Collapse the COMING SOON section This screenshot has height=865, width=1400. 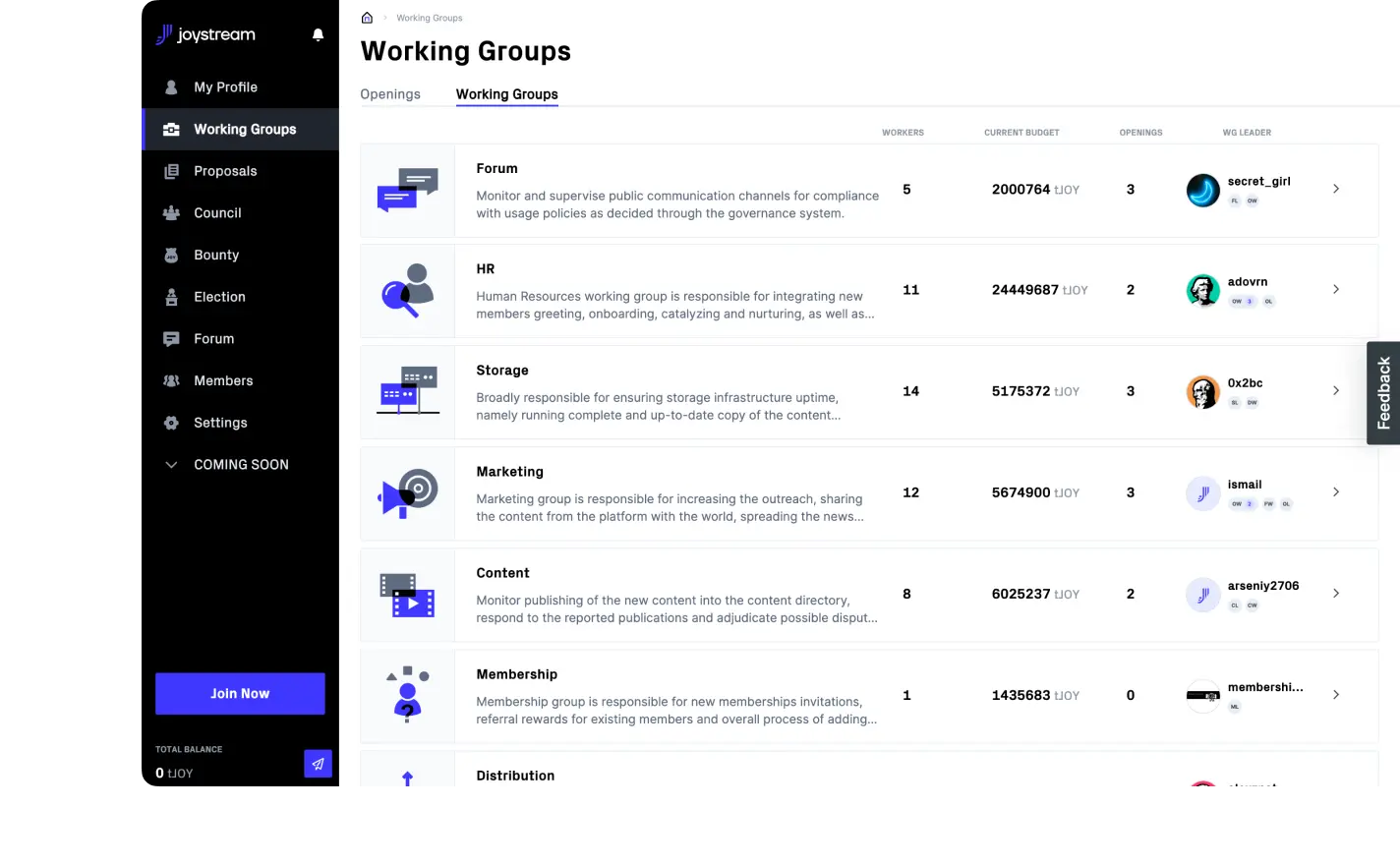pyautogui.click(x=171, y=464)
